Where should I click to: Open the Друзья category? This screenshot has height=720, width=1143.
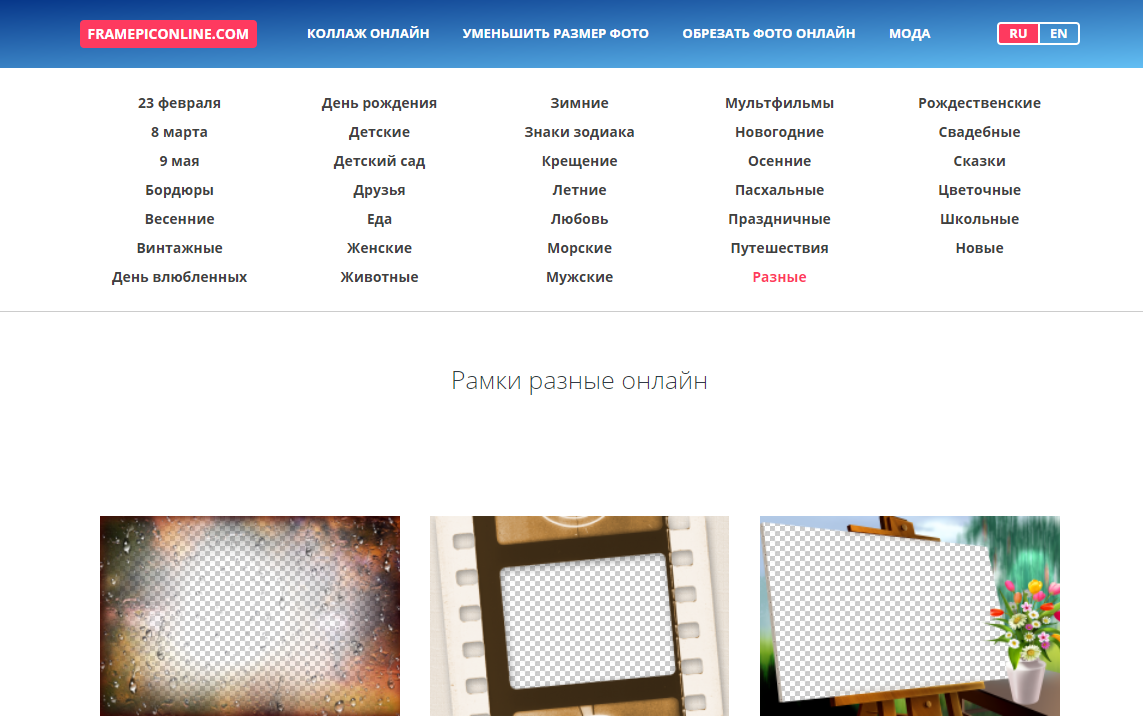click(380, 190)
